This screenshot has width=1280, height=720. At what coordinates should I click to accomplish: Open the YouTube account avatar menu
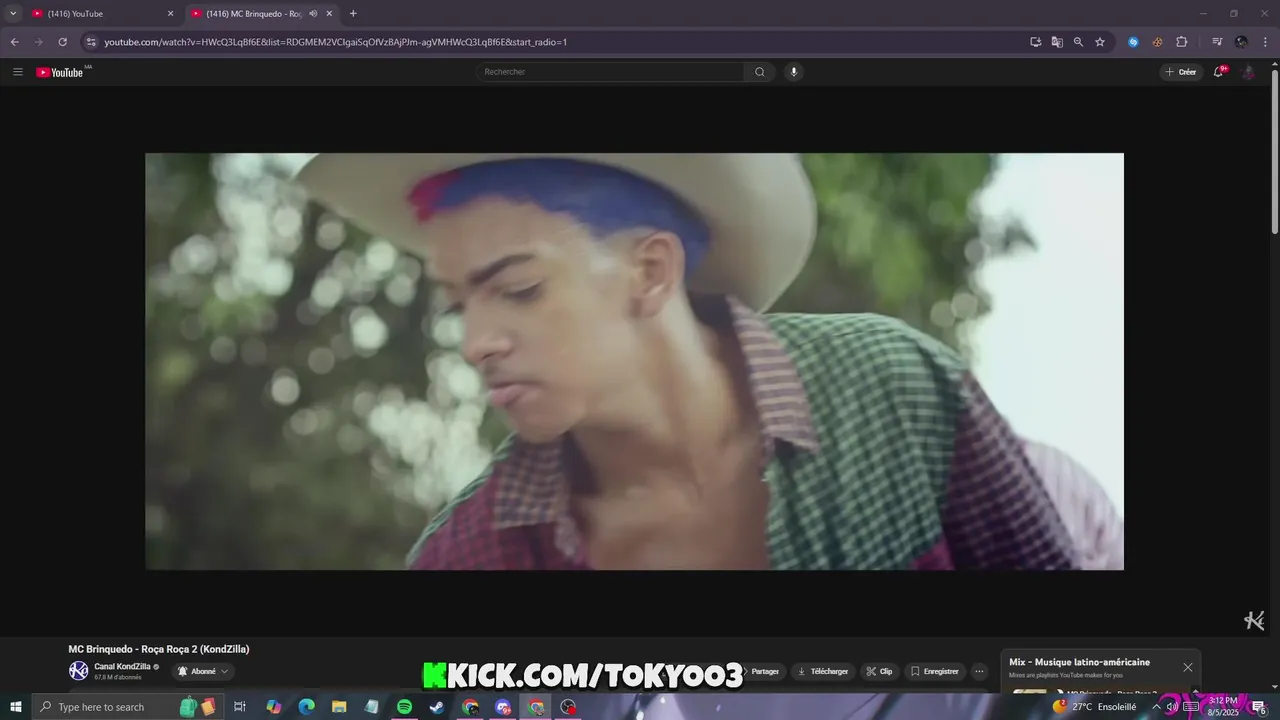click(1248, 72)
